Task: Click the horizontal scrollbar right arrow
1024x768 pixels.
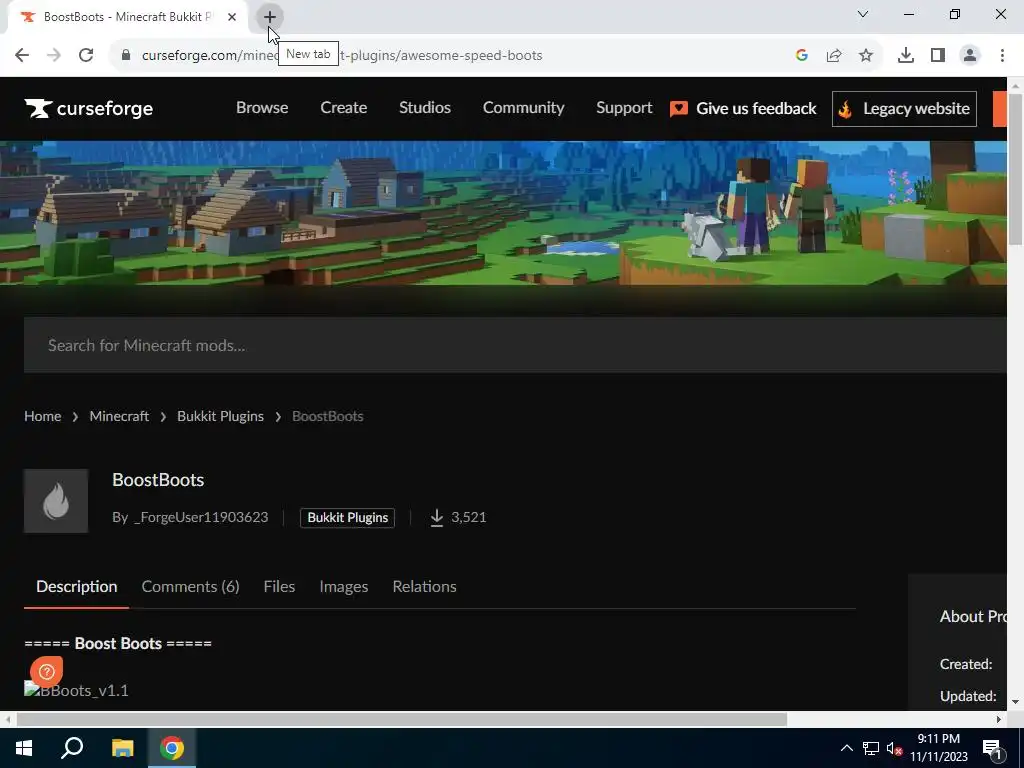Action: pos(999,719)
